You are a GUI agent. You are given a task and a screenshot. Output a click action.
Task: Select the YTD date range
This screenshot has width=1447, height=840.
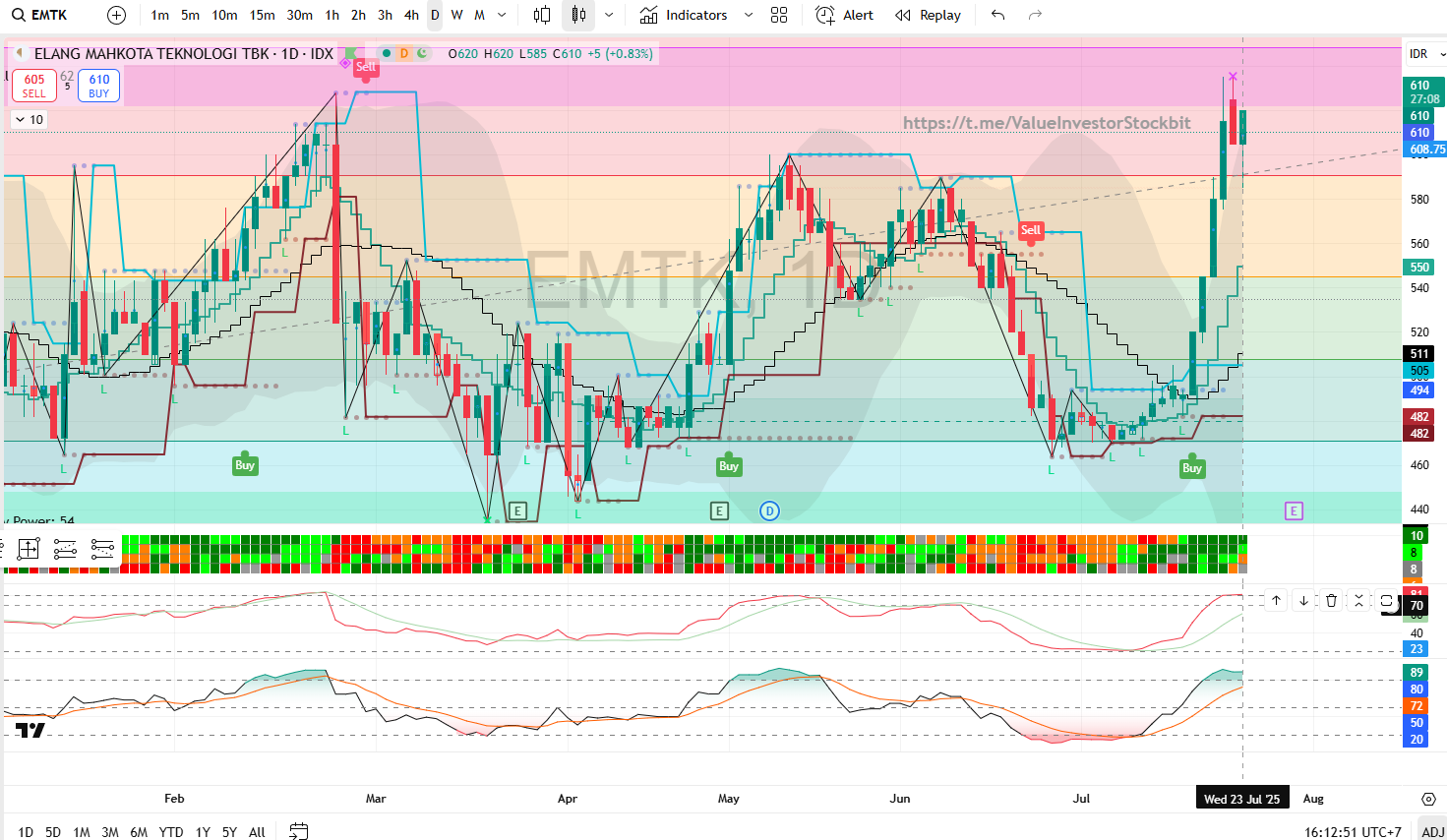pyautogui.click(x=171, y=832)
